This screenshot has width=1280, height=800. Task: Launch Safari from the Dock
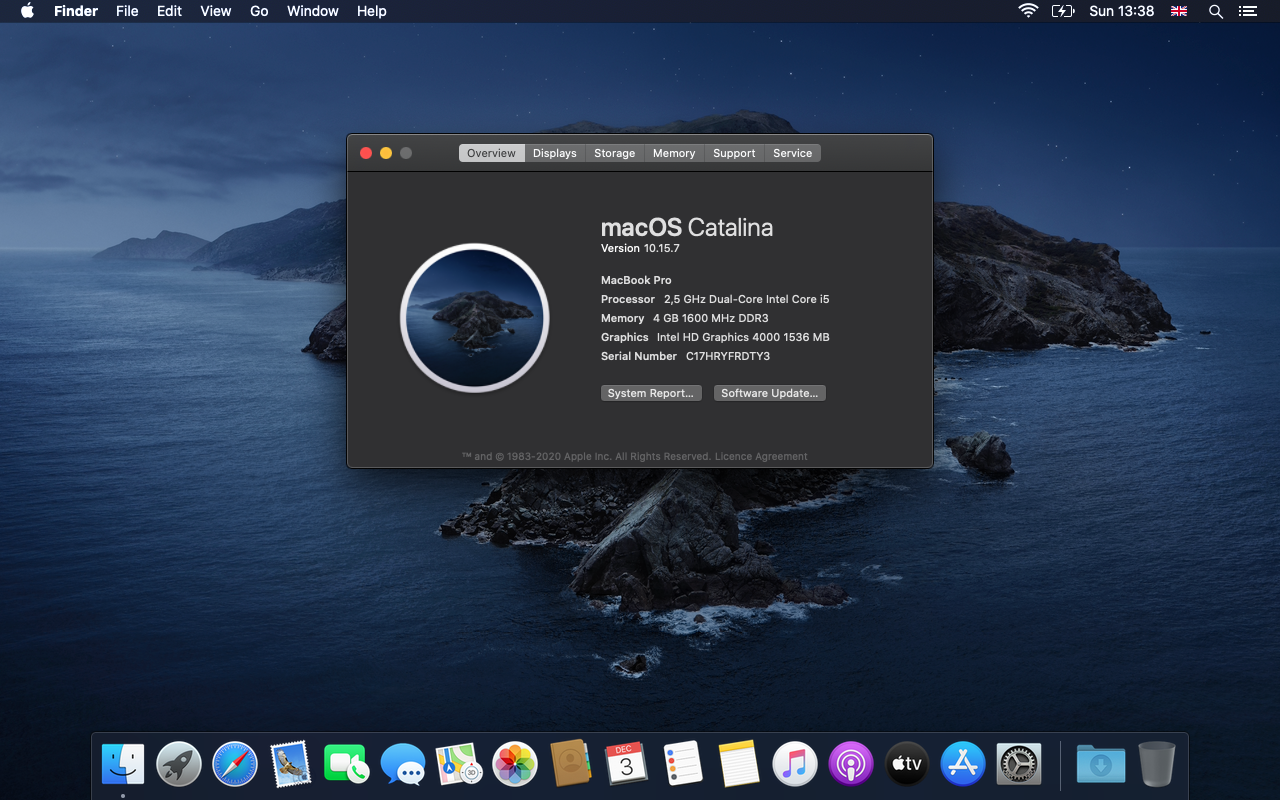pos(235,765)
